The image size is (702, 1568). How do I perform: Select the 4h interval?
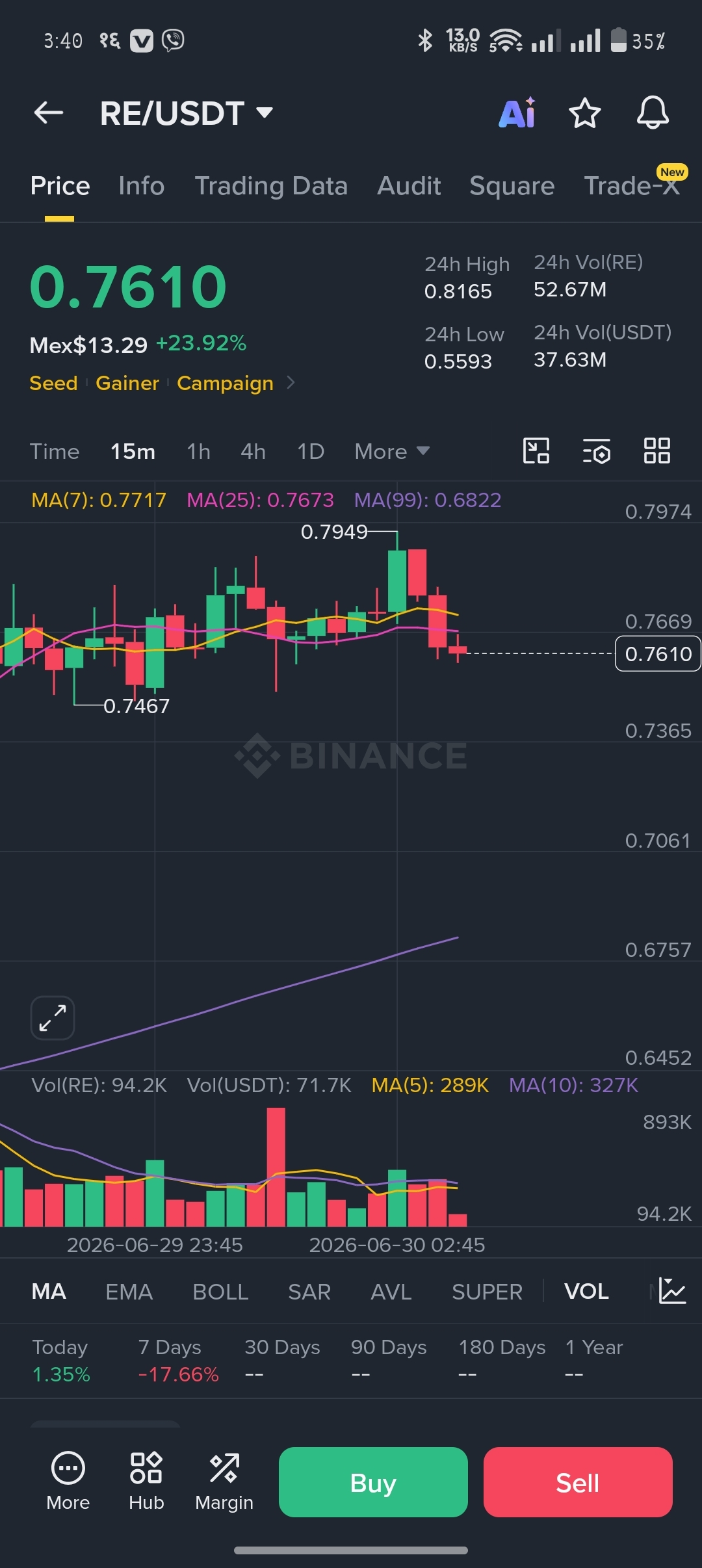click(x=253, y=451)
